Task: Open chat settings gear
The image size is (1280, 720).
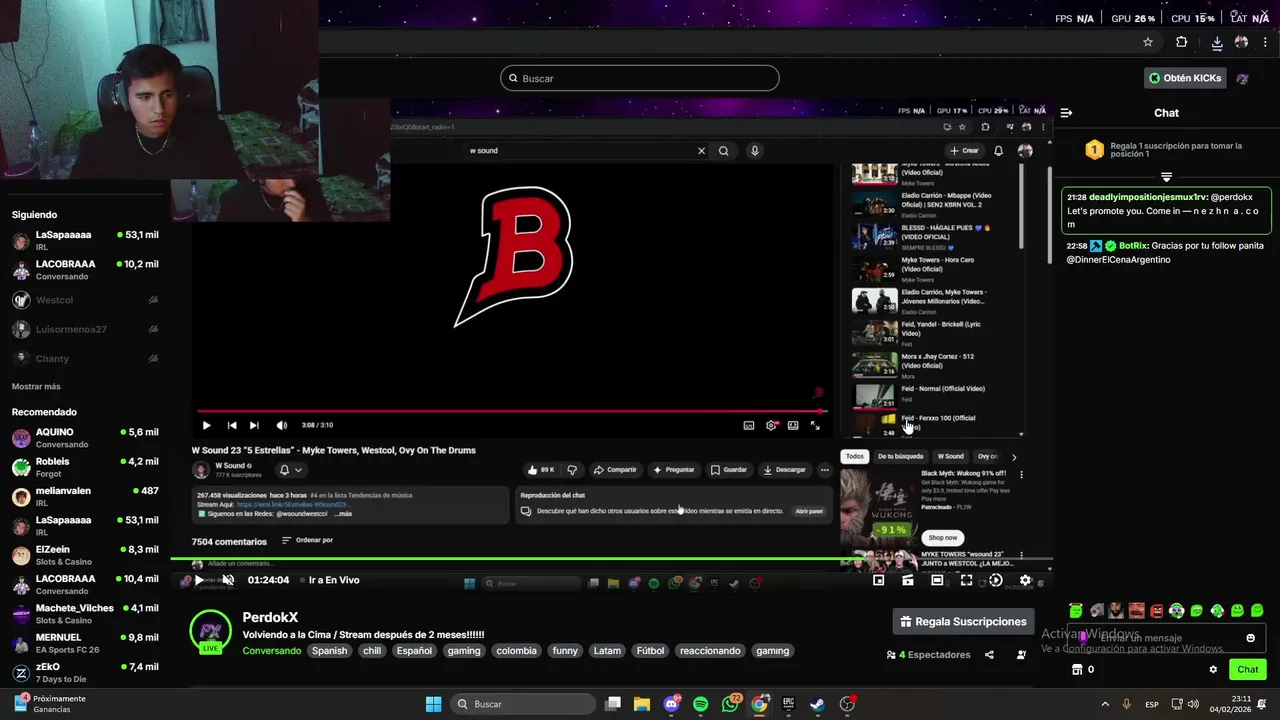Action: coord(1213,669)
